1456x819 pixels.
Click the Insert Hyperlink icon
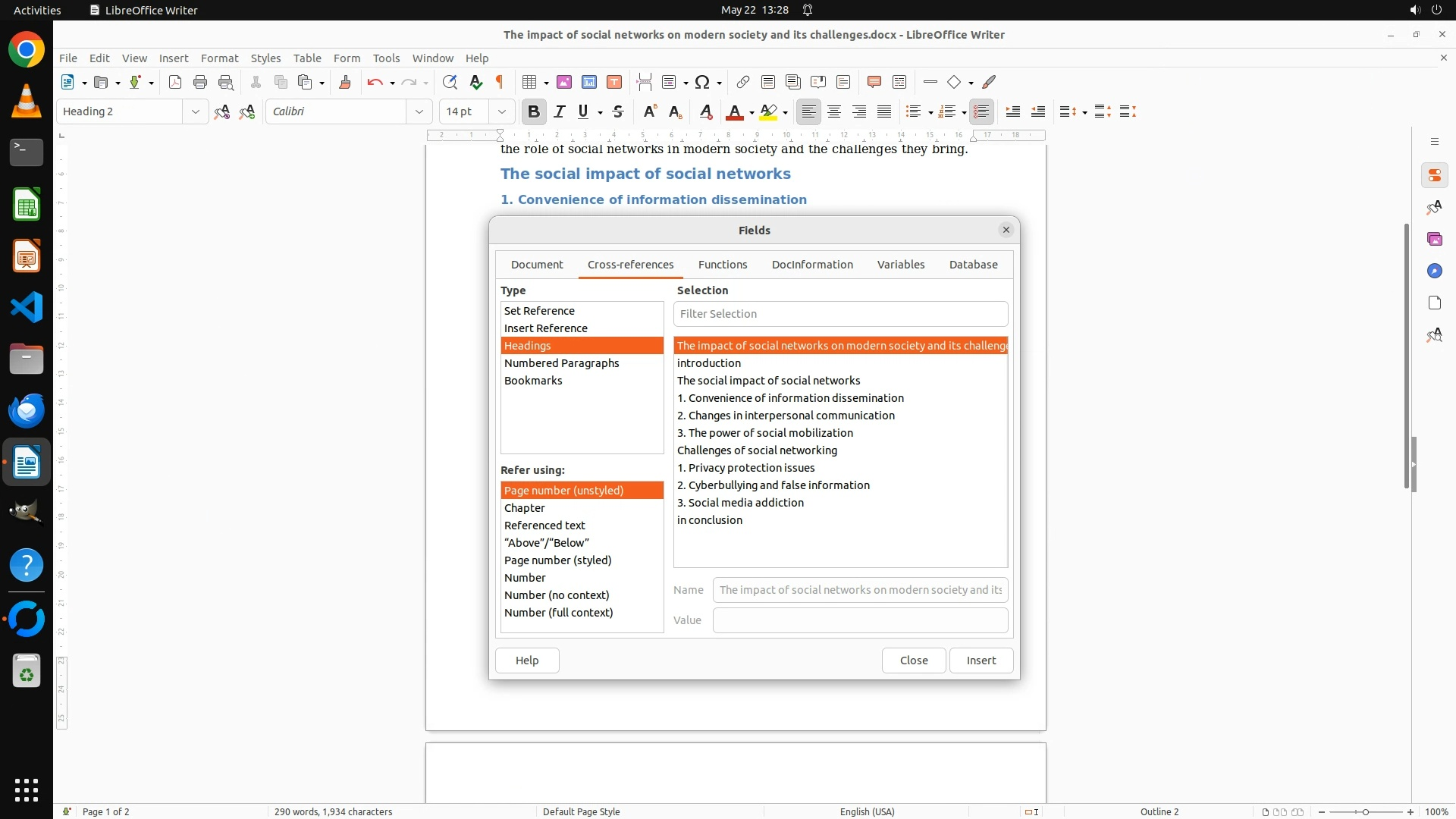(x=743, y=82)
